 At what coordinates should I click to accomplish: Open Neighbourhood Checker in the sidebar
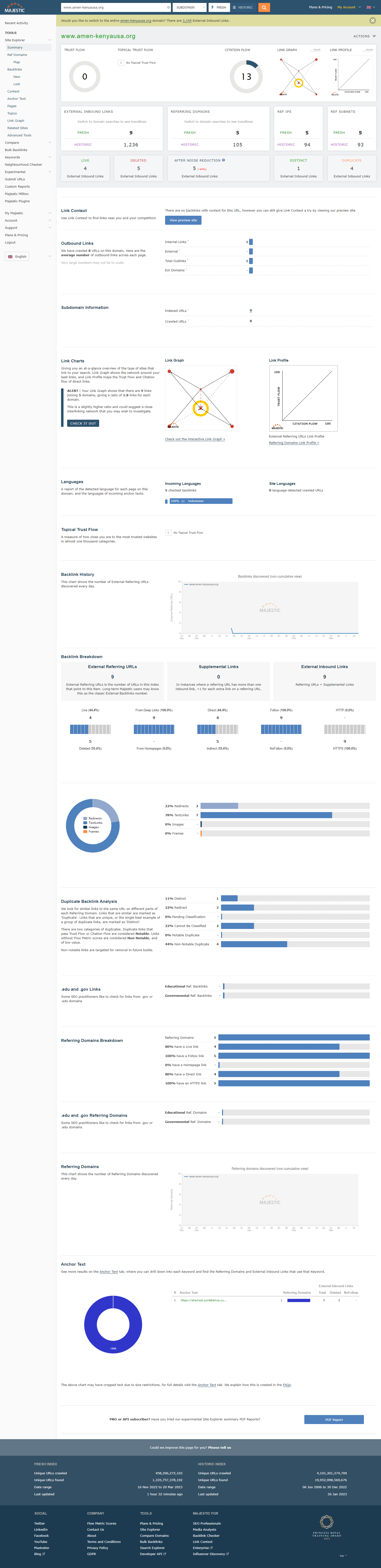tap(23, 164)
